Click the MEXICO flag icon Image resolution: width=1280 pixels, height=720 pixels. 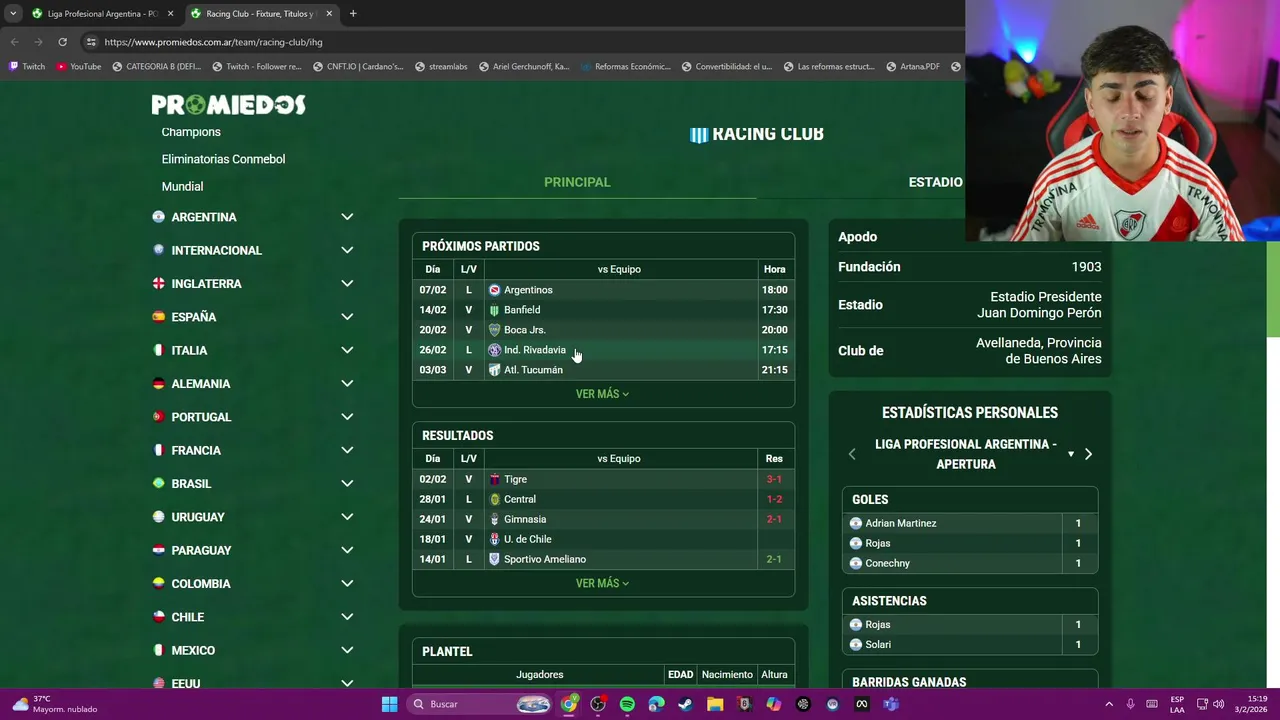click(158, 650)
